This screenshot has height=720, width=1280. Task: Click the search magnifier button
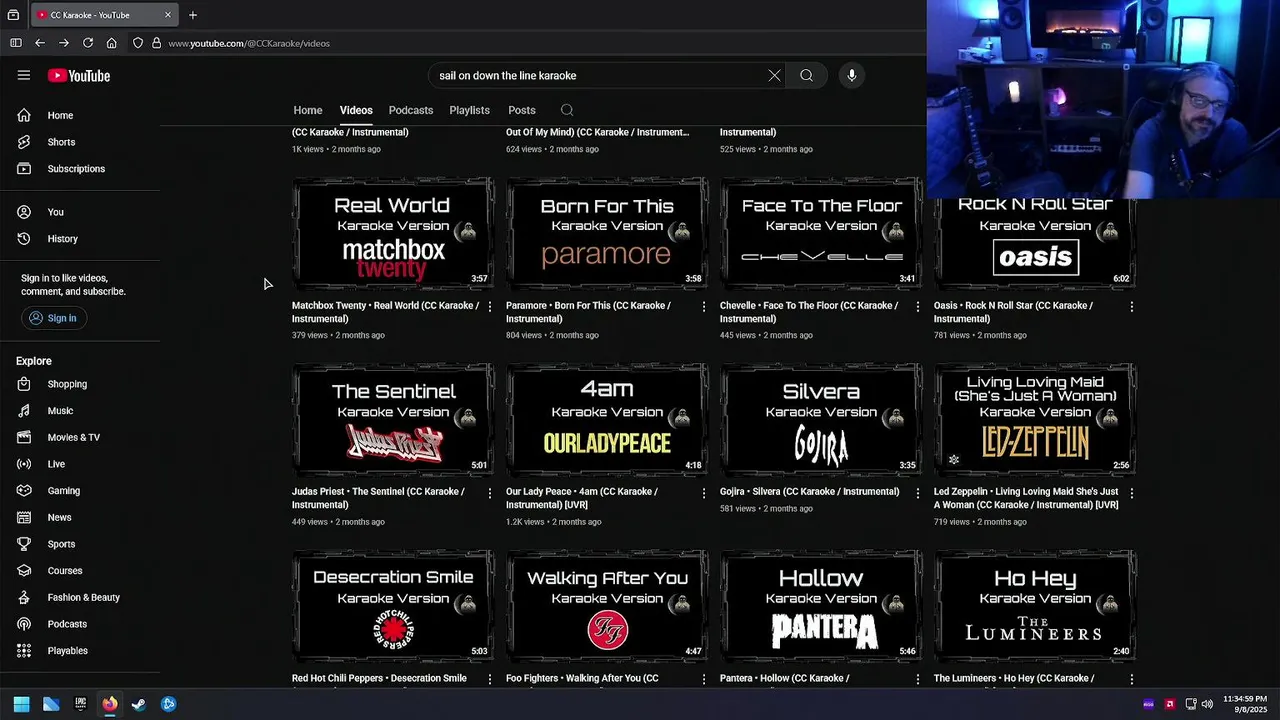click(806, 75)
